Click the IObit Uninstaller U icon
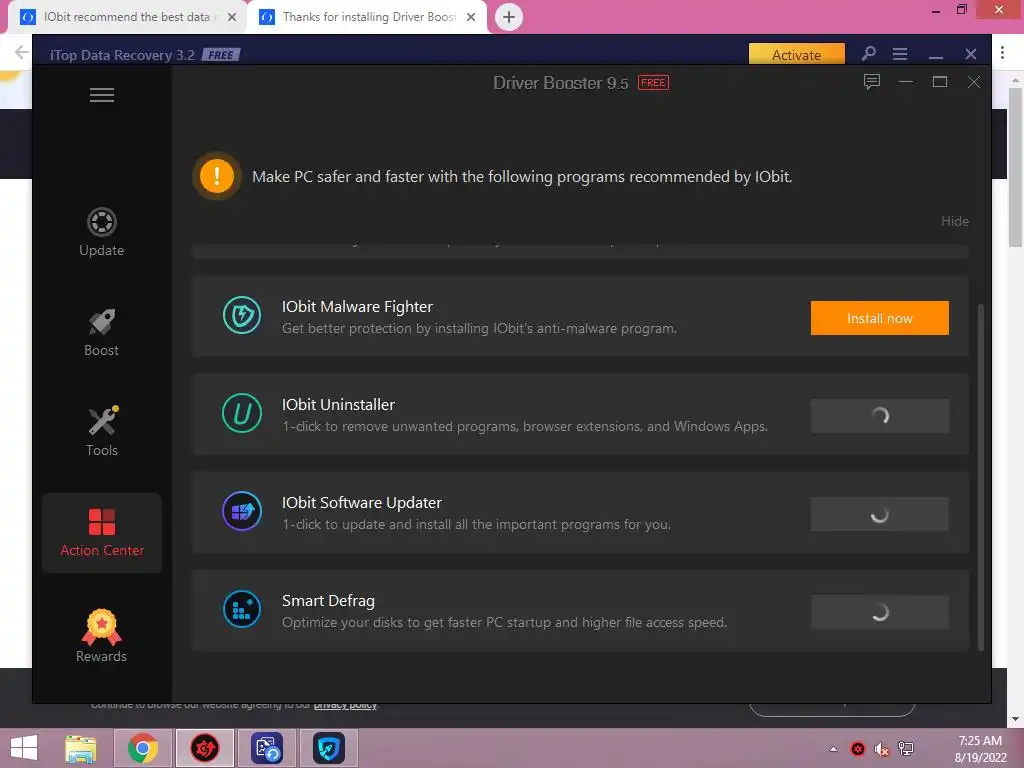Image resolution: width=1024 pixels, height=768 pixels. click(242, 413)
